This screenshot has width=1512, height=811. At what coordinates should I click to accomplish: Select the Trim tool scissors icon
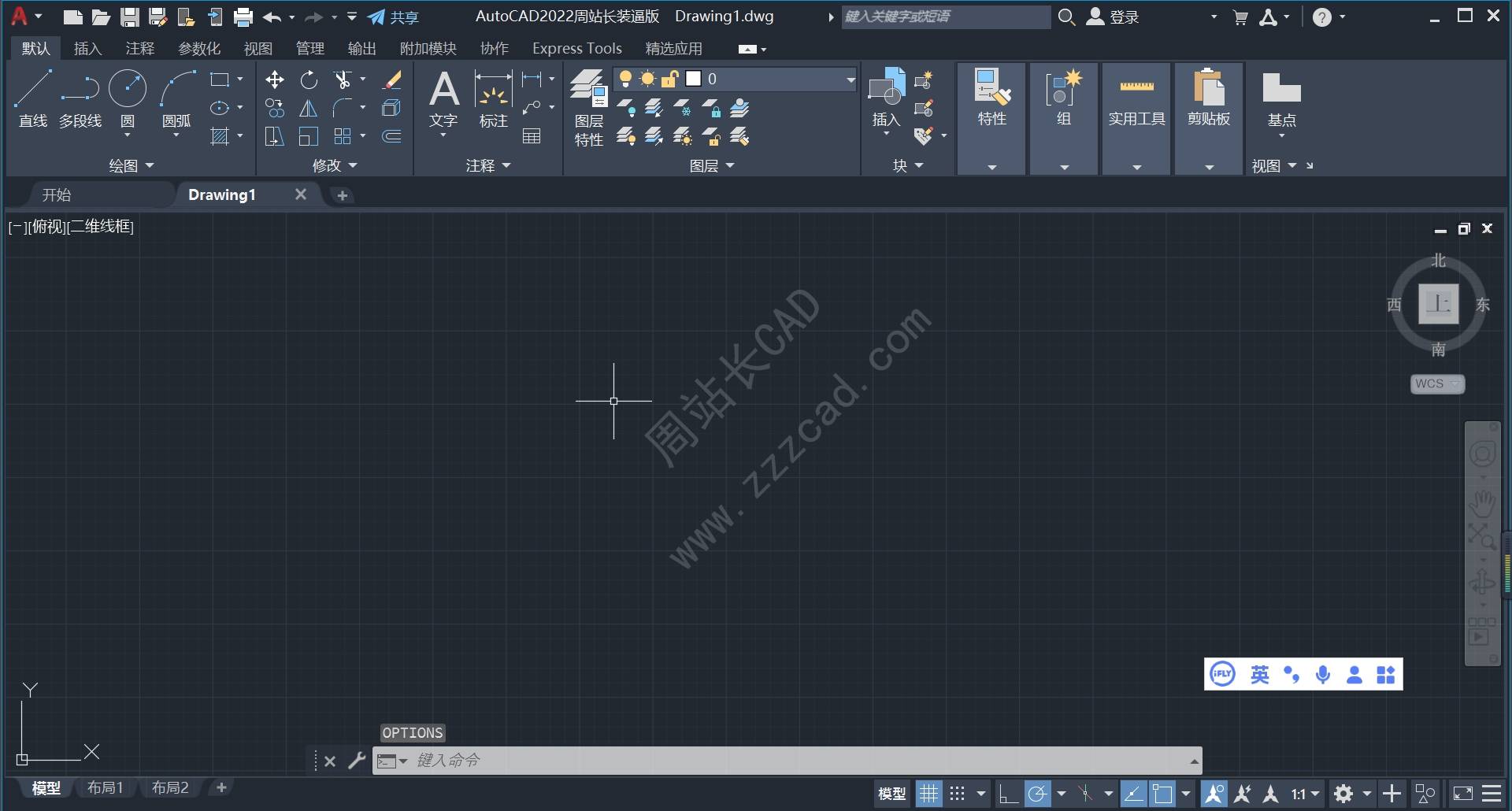(343, 80)
